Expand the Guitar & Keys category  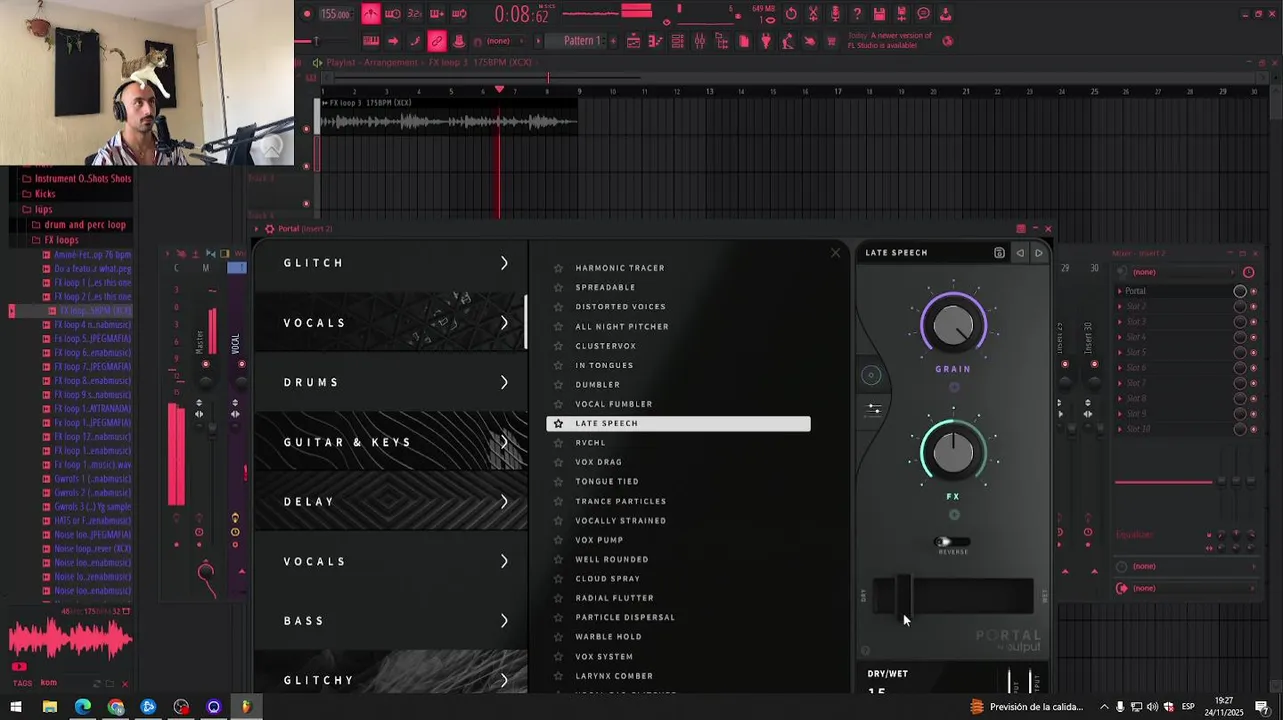point(390,442)
